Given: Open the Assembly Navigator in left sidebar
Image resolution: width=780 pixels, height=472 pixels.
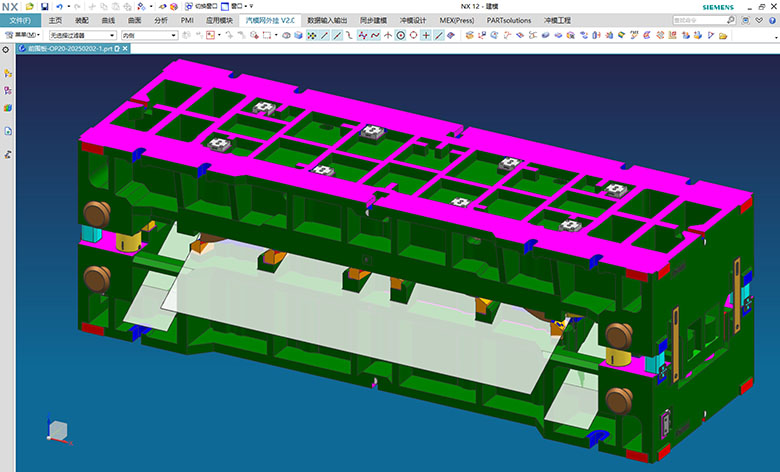Looking at the screenshot, I should [8, 74].
